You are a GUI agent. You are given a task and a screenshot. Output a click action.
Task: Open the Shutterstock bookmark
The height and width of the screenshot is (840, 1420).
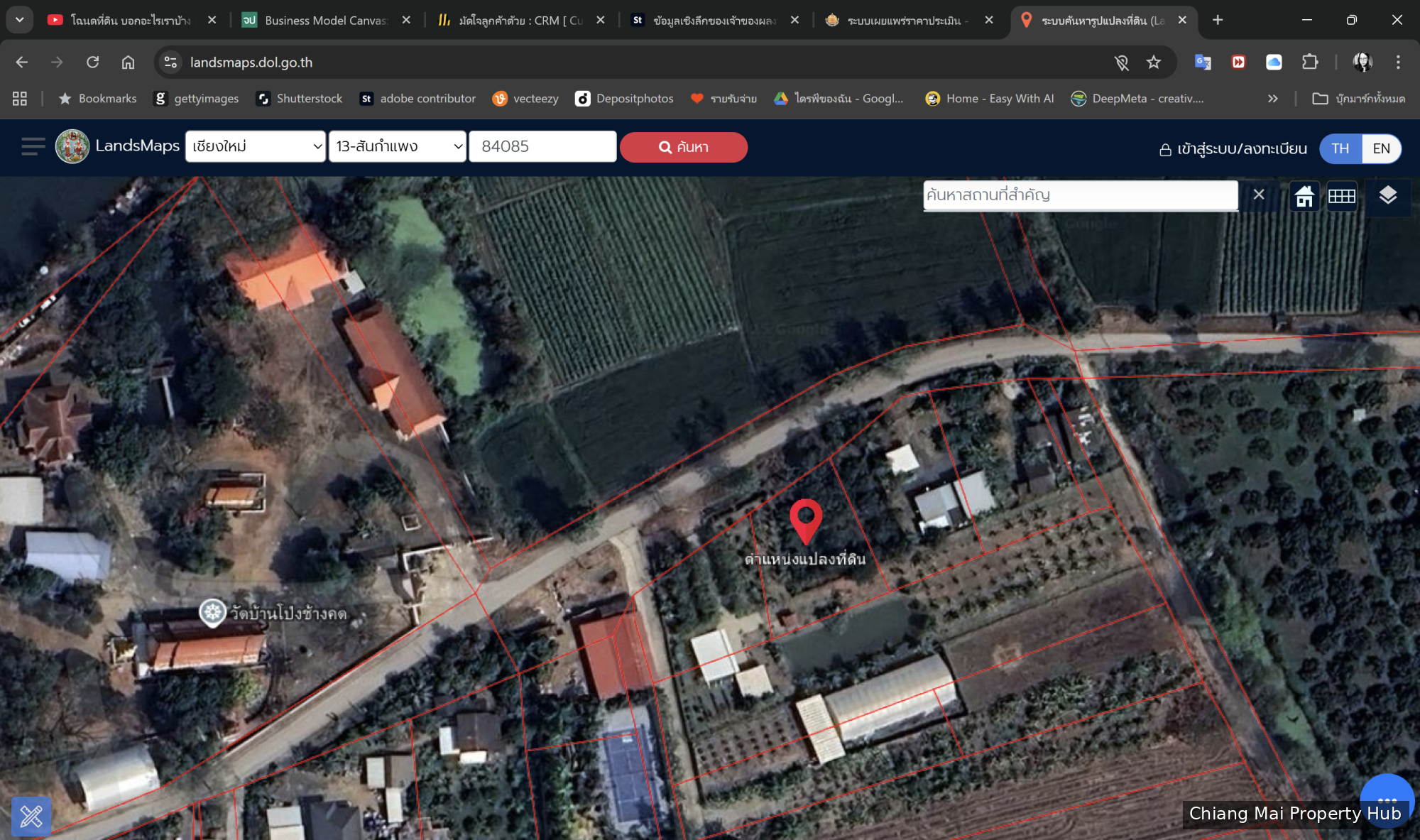[x=300, y=99]
